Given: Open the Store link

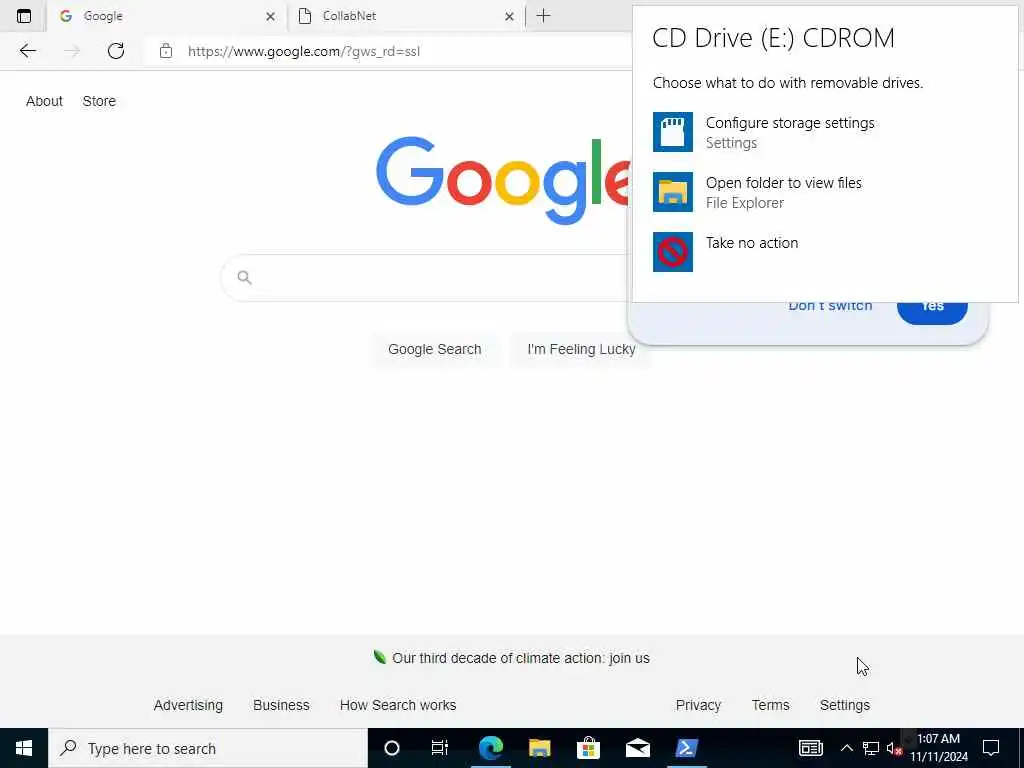Looking at the screenshot, I should [x=99, y=101].
